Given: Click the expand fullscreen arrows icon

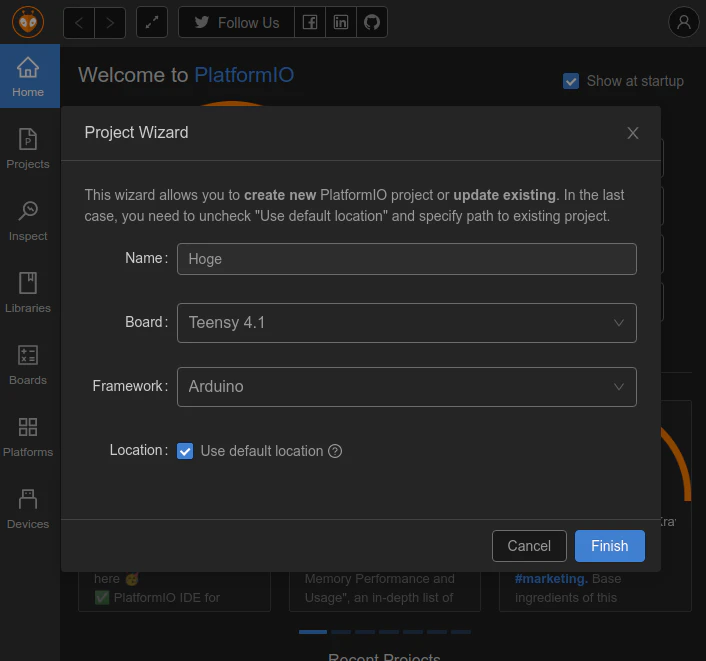Looking at the screenshot, I should 152,22.
